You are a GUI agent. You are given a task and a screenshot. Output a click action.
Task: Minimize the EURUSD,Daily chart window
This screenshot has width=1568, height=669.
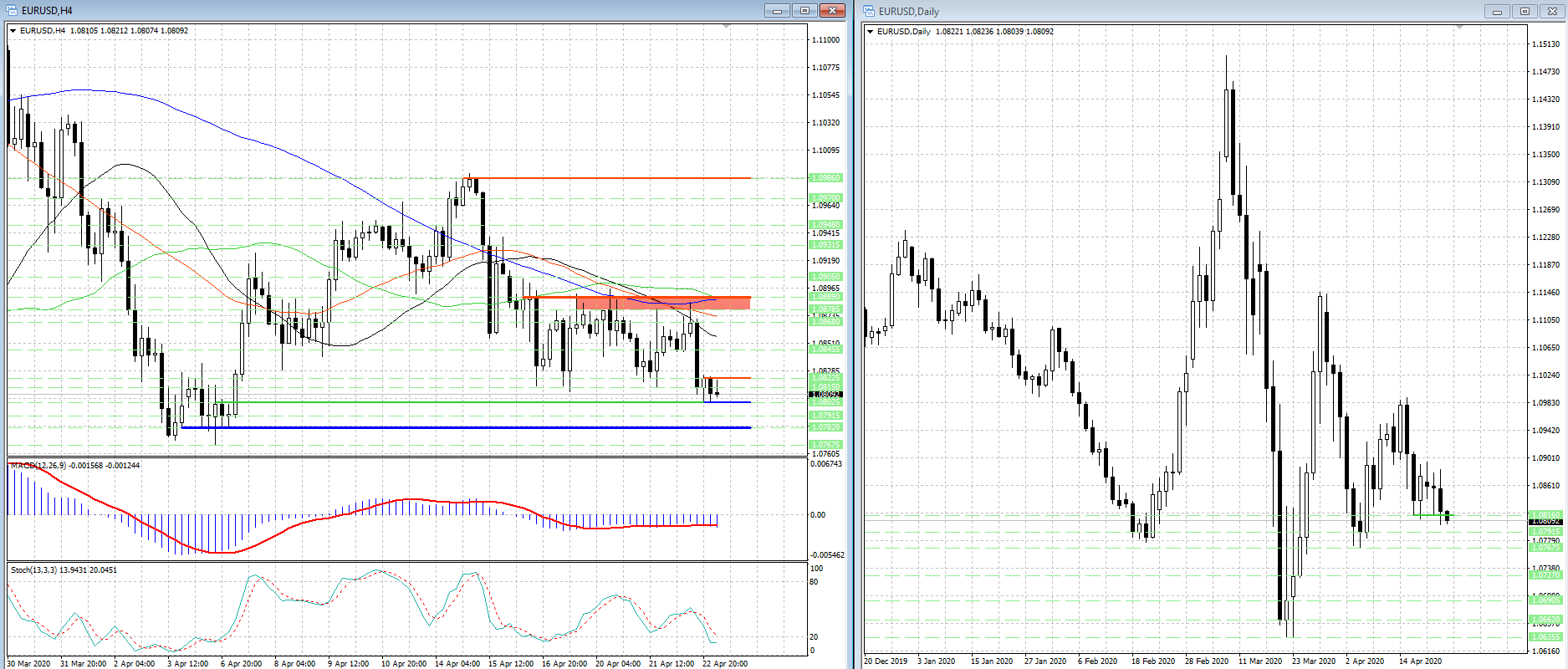[x=1497, y=11]
